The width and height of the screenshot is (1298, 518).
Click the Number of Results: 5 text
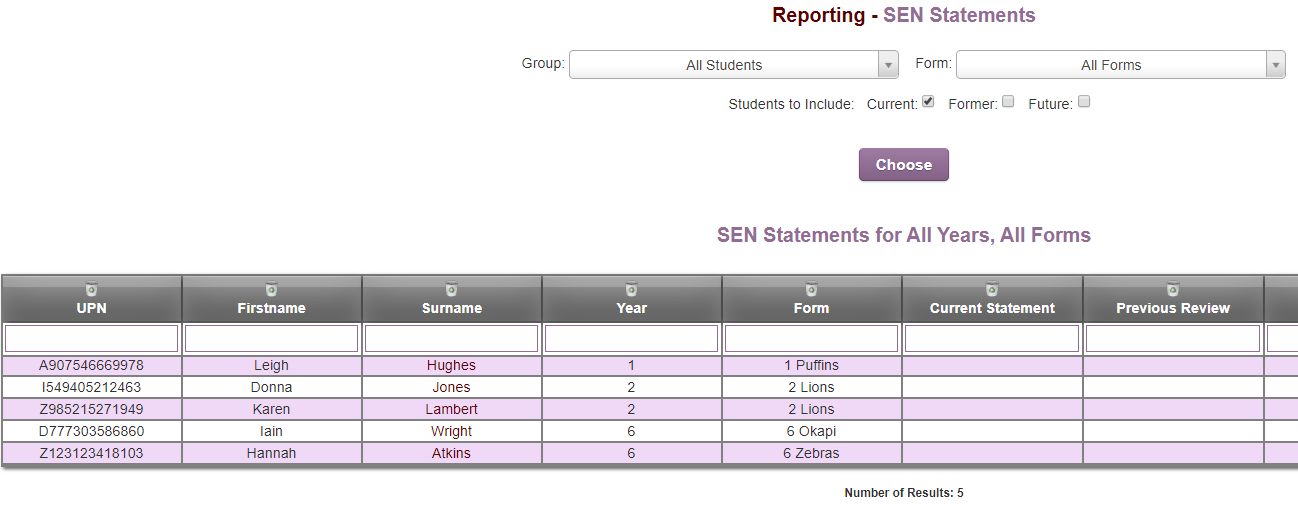click(x=904, y=493)
